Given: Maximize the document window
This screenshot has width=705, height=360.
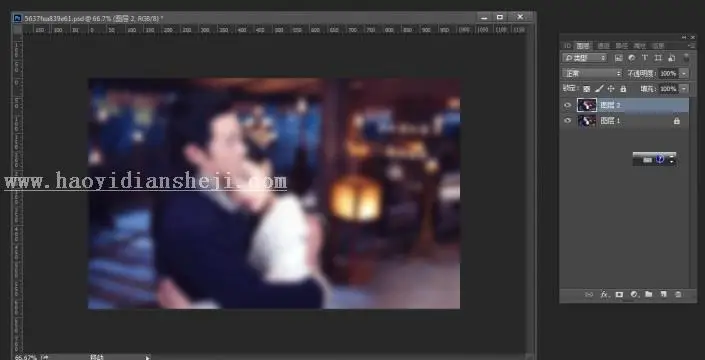Looking at the screenshot, I should pos(500,17).
